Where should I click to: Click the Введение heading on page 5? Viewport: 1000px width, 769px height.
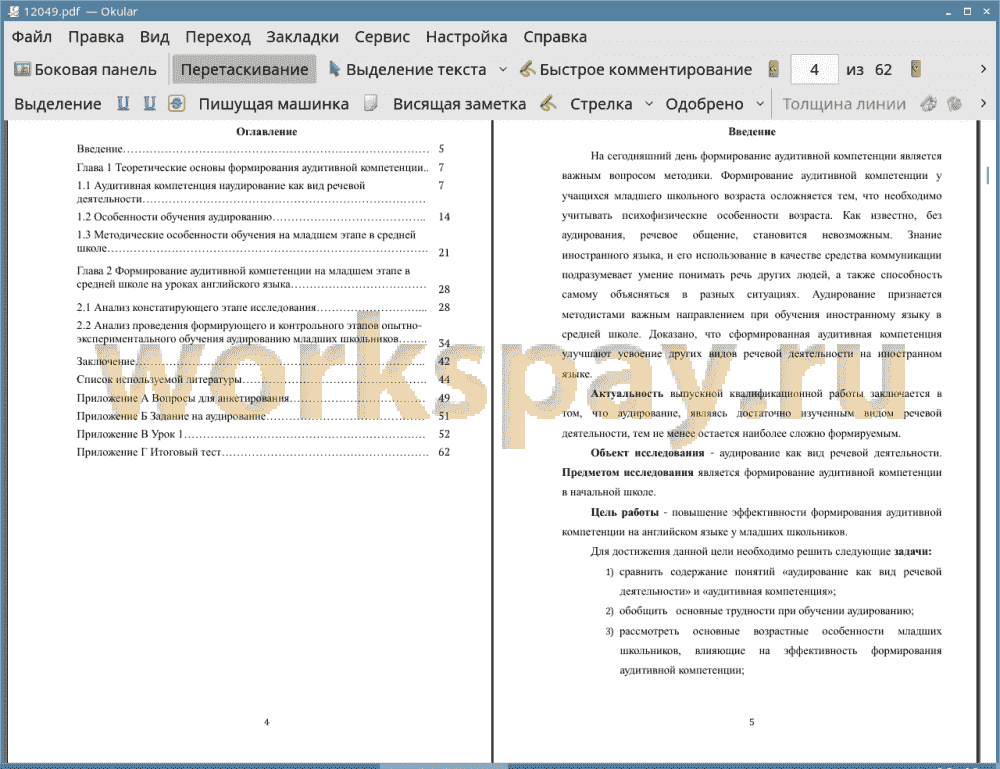click(752, 132)
